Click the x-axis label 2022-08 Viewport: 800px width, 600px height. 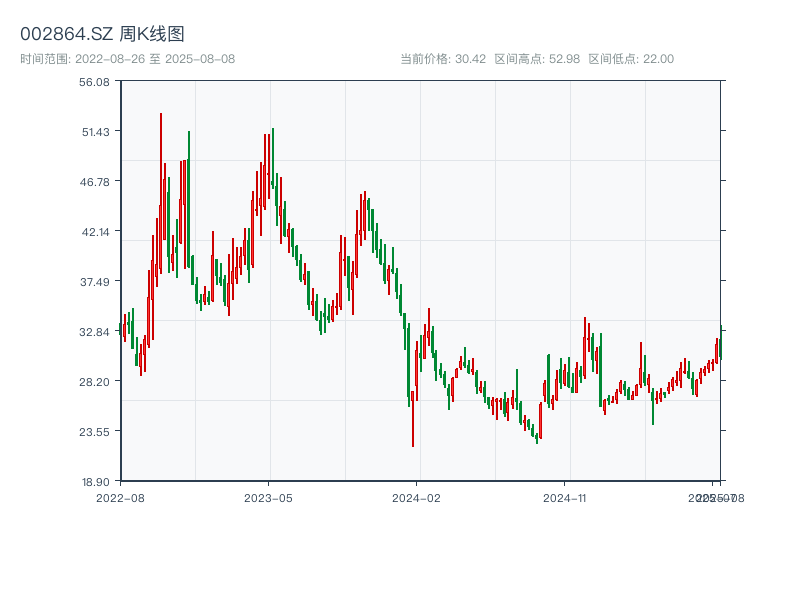[120, 498]
